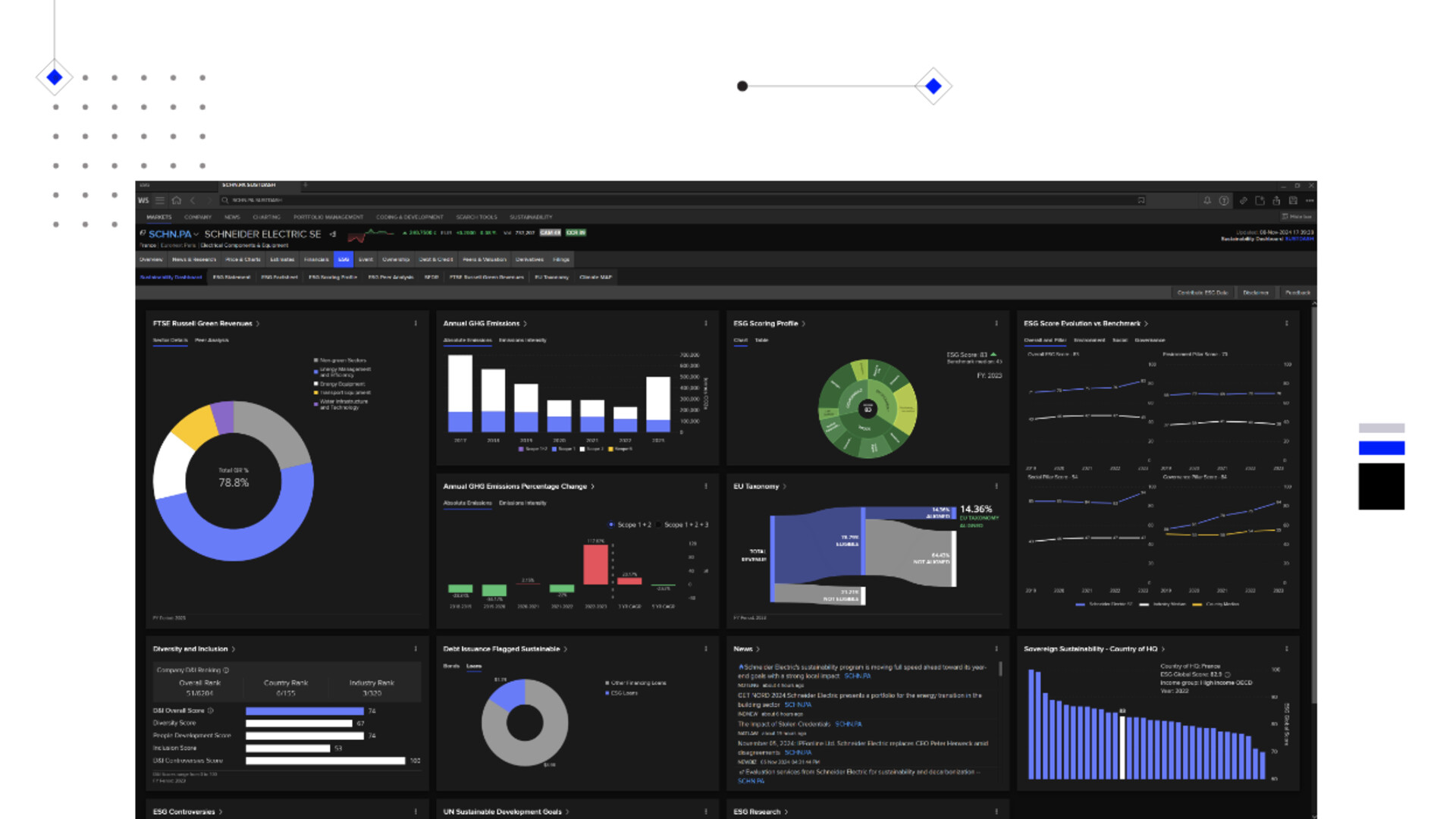This screenshot has height=819, width=1456.
Task: Click the Scope 1 blue legend color swatch
Action: tap(554, 448)
